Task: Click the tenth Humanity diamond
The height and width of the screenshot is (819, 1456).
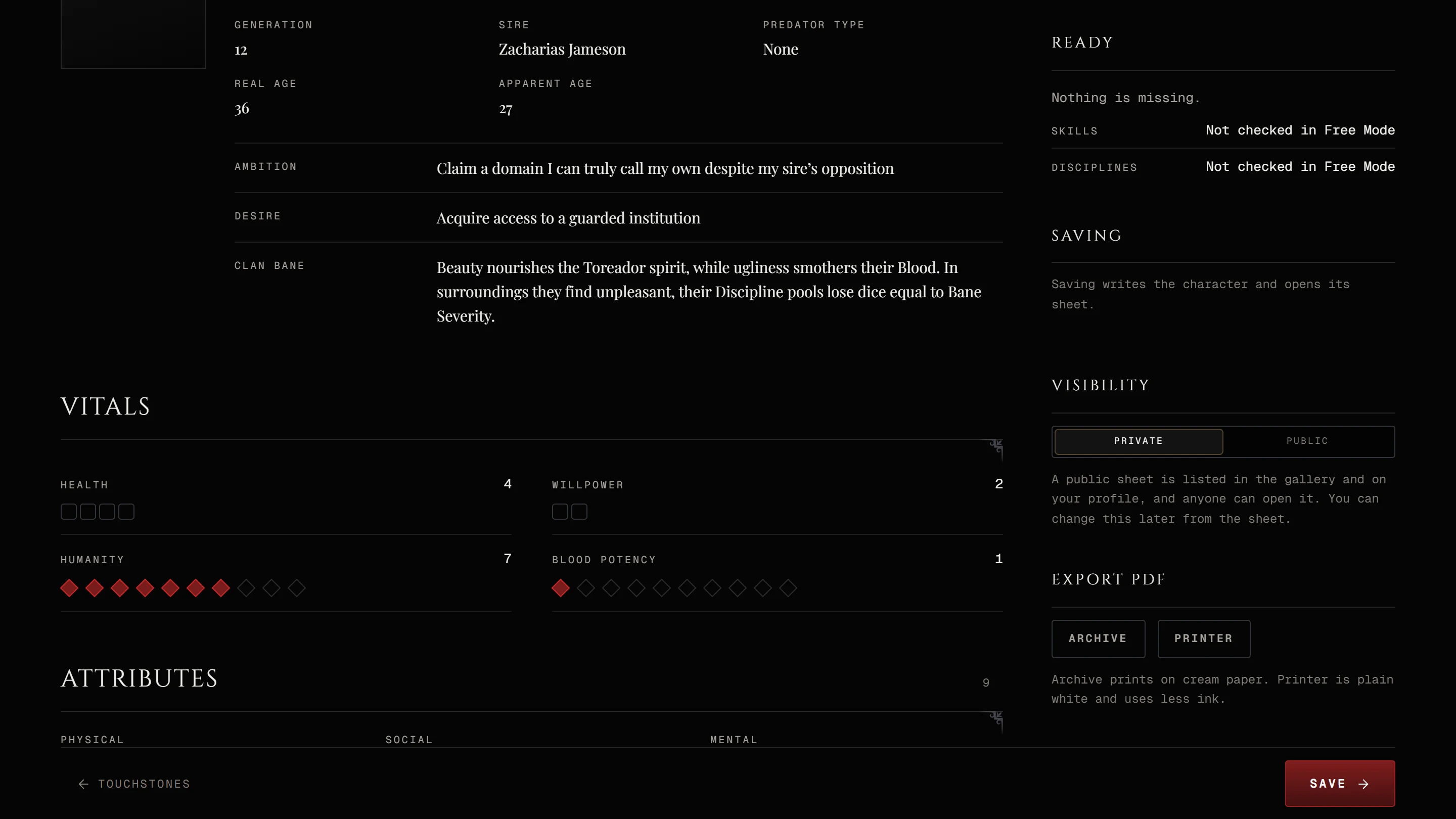Action: click(x=297, y=588)
